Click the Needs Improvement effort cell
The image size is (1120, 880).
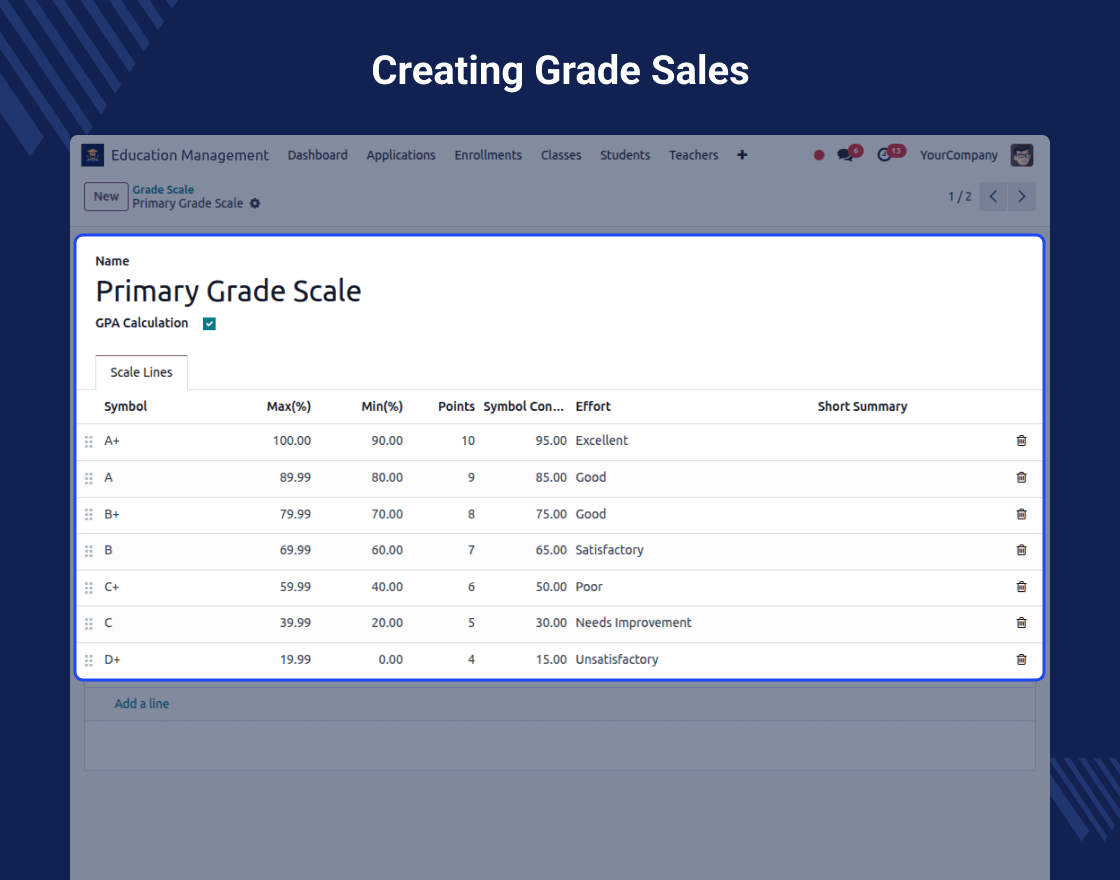[634, 623]
